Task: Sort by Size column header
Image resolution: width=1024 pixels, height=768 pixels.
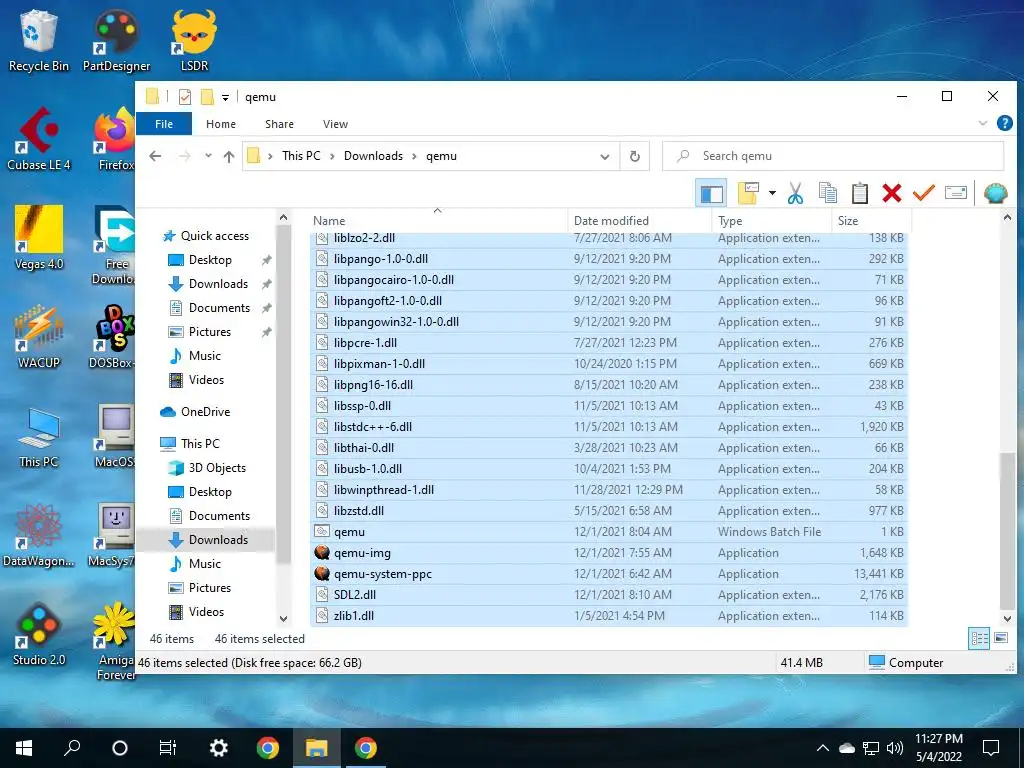Action: pyautogui.click(x=871, y=221)
